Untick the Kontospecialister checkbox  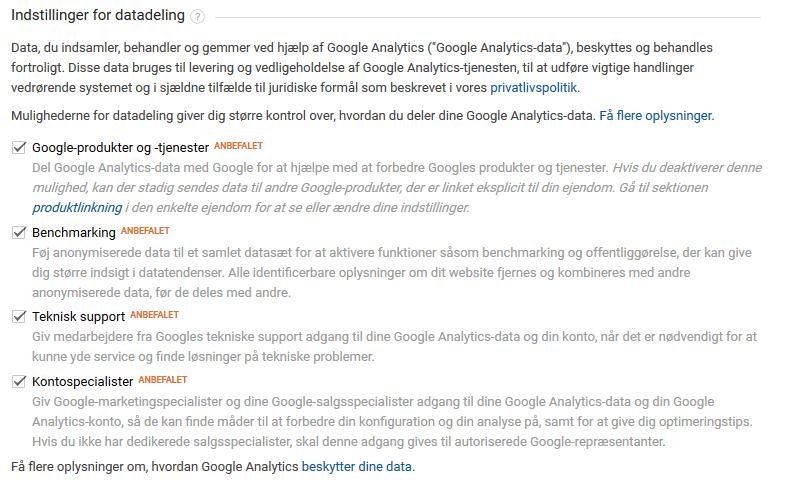(19, 382)
